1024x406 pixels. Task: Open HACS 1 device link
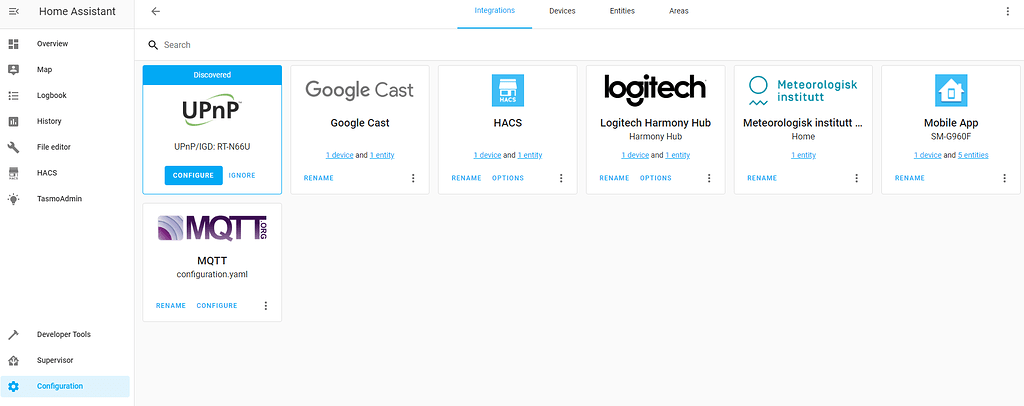pos(487,155)
